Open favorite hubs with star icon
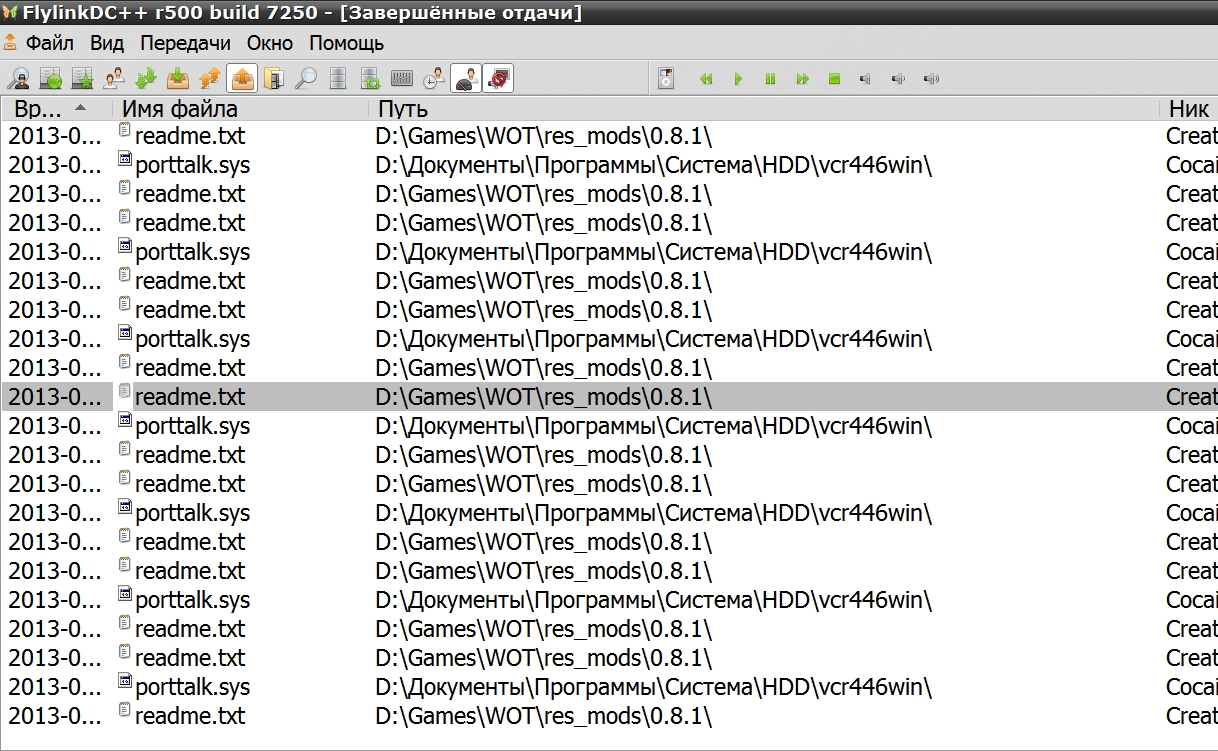 [83, 78]
